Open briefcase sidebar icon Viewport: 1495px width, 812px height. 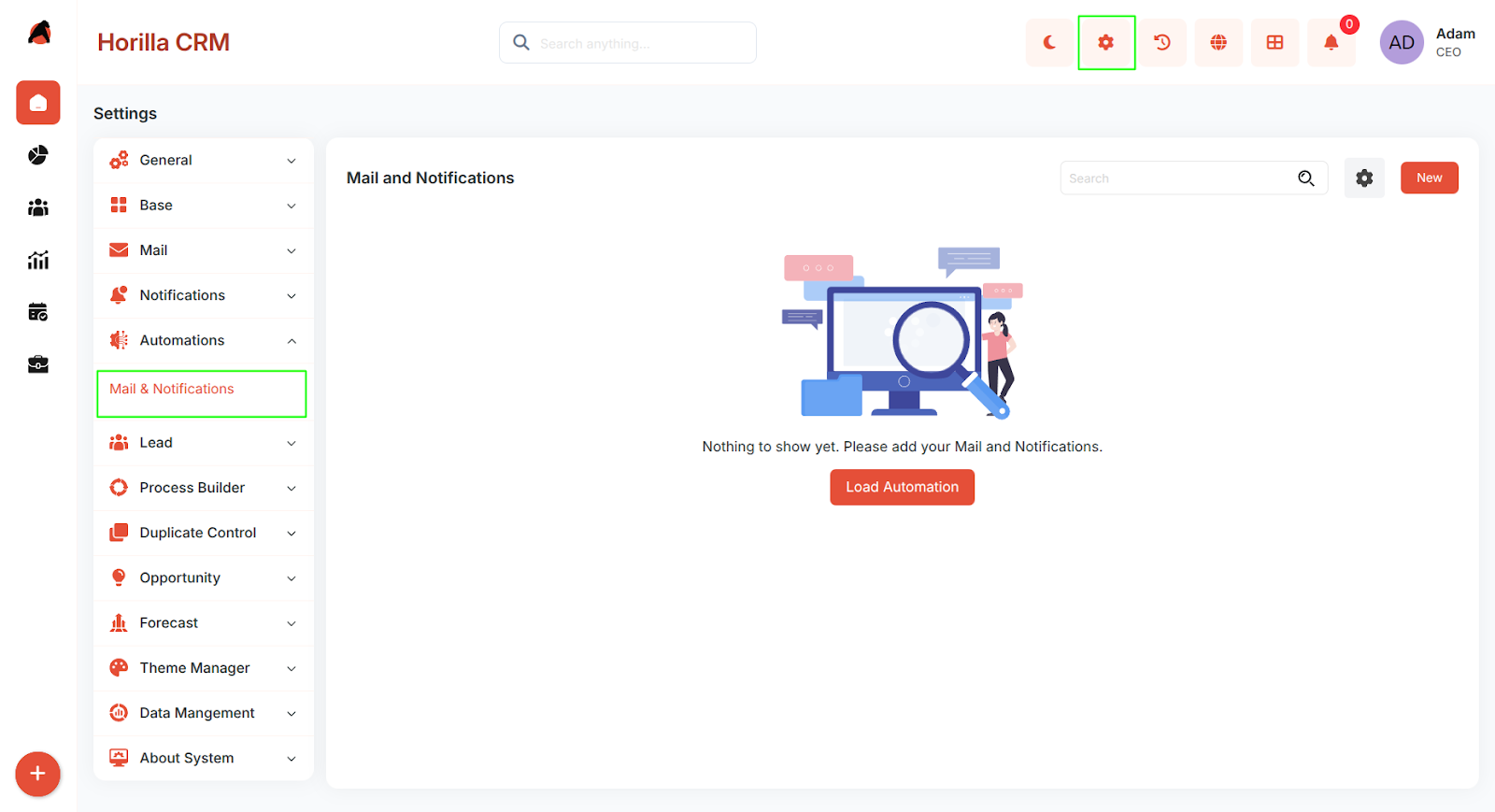pyautogui.click(x=38, y=364)
